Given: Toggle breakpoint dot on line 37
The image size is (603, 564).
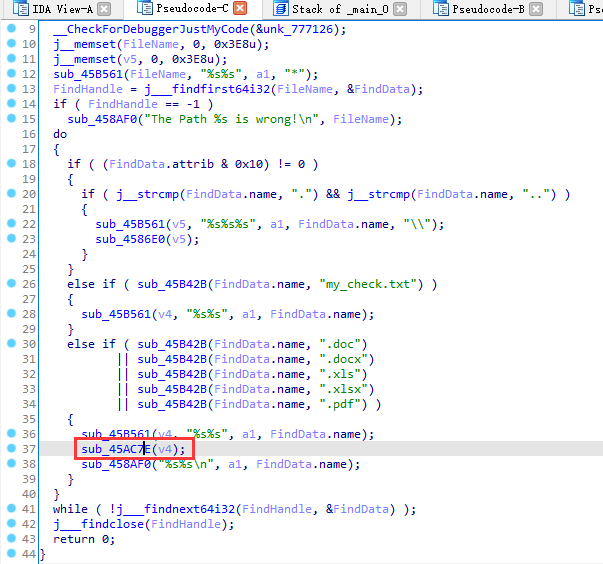Looking at the screenshot, I should pos(11,448).
